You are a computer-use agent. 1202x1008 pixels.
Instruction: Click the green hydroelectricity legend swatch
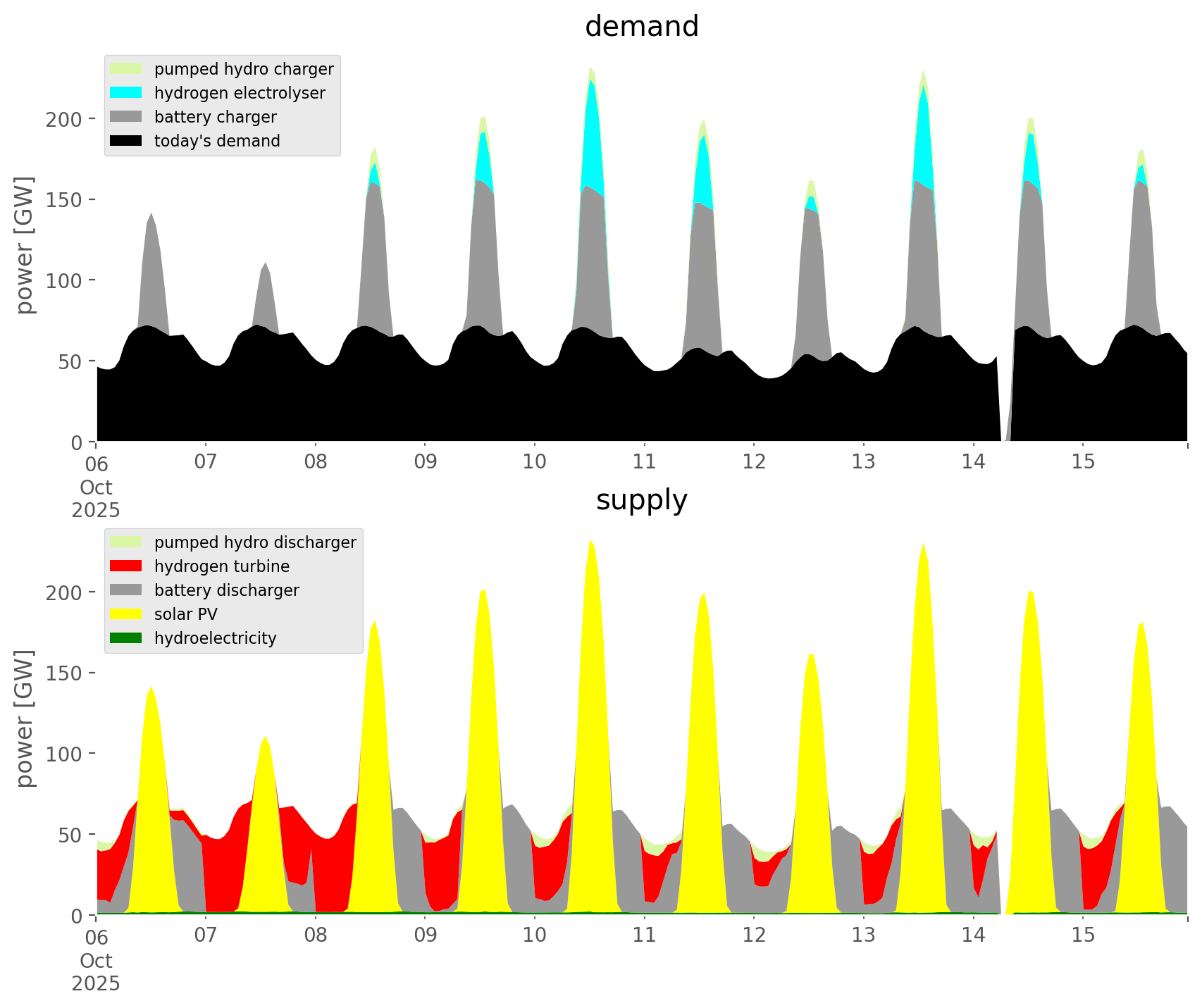click(126, 638)
